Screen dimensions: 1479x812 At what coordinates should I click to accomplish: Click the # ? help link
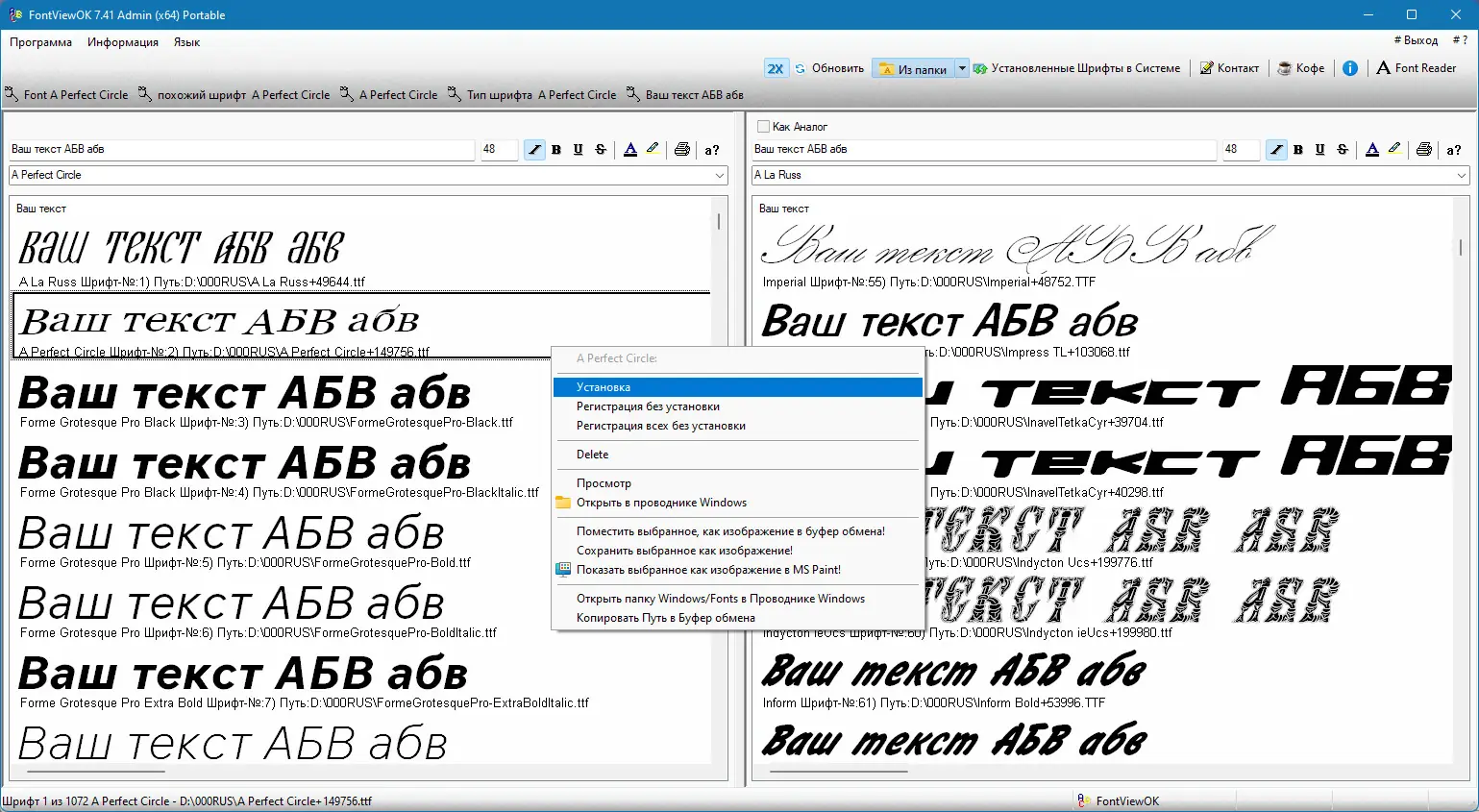[1460, 40]
